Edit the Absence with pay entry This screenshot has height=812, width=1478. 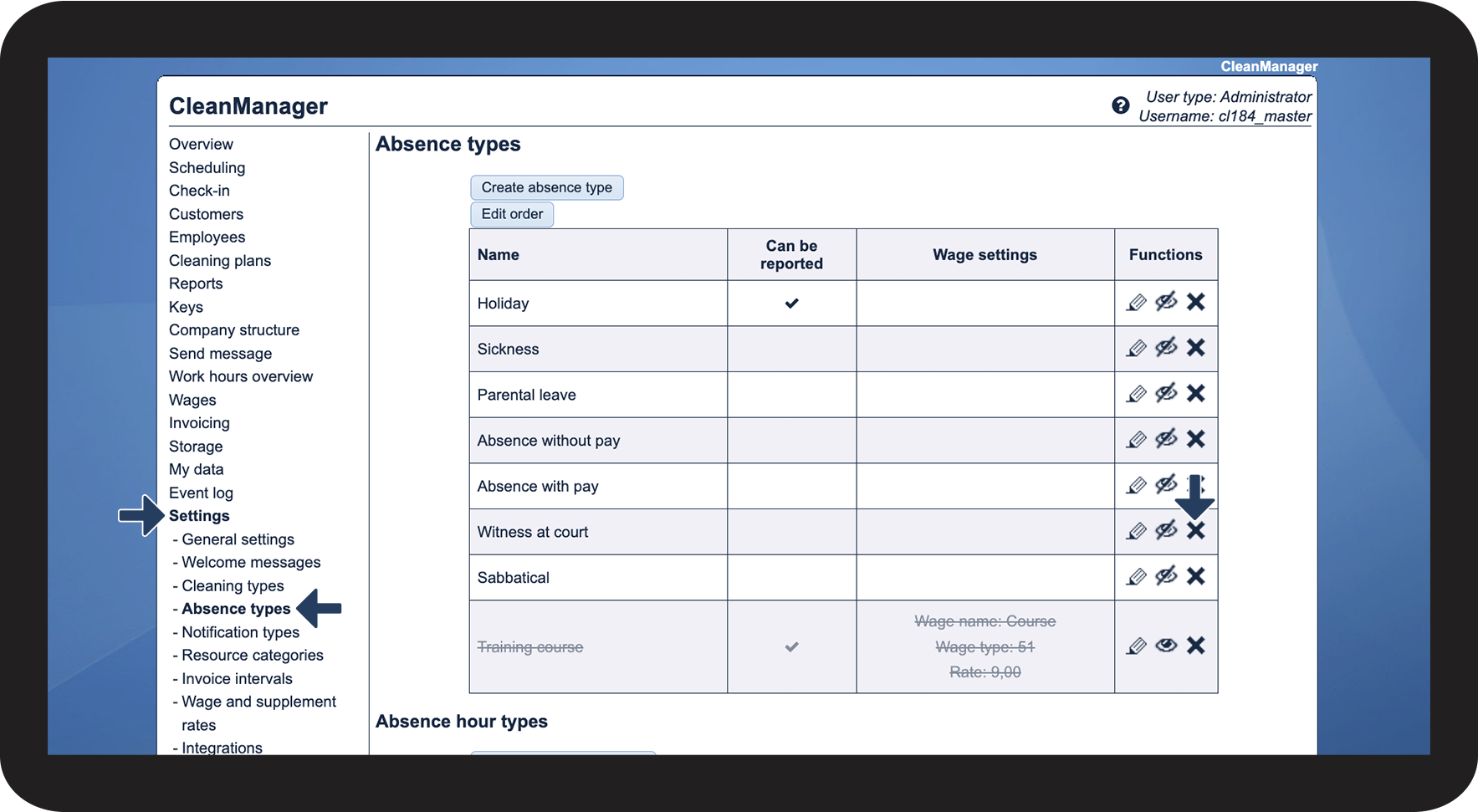tap(1136, 485)
